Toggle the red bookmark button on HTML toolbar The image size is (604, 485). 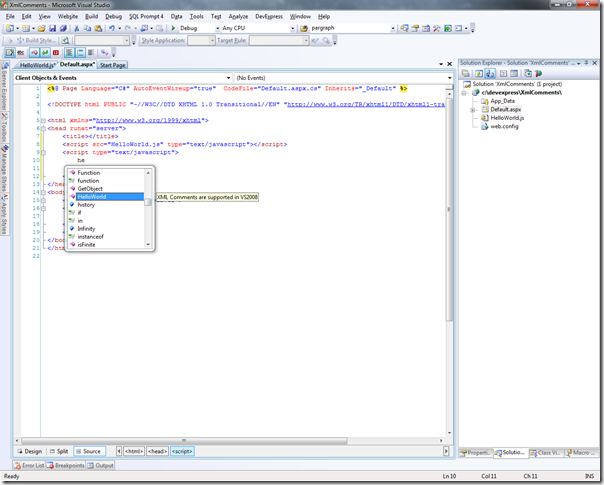(56, 52)
